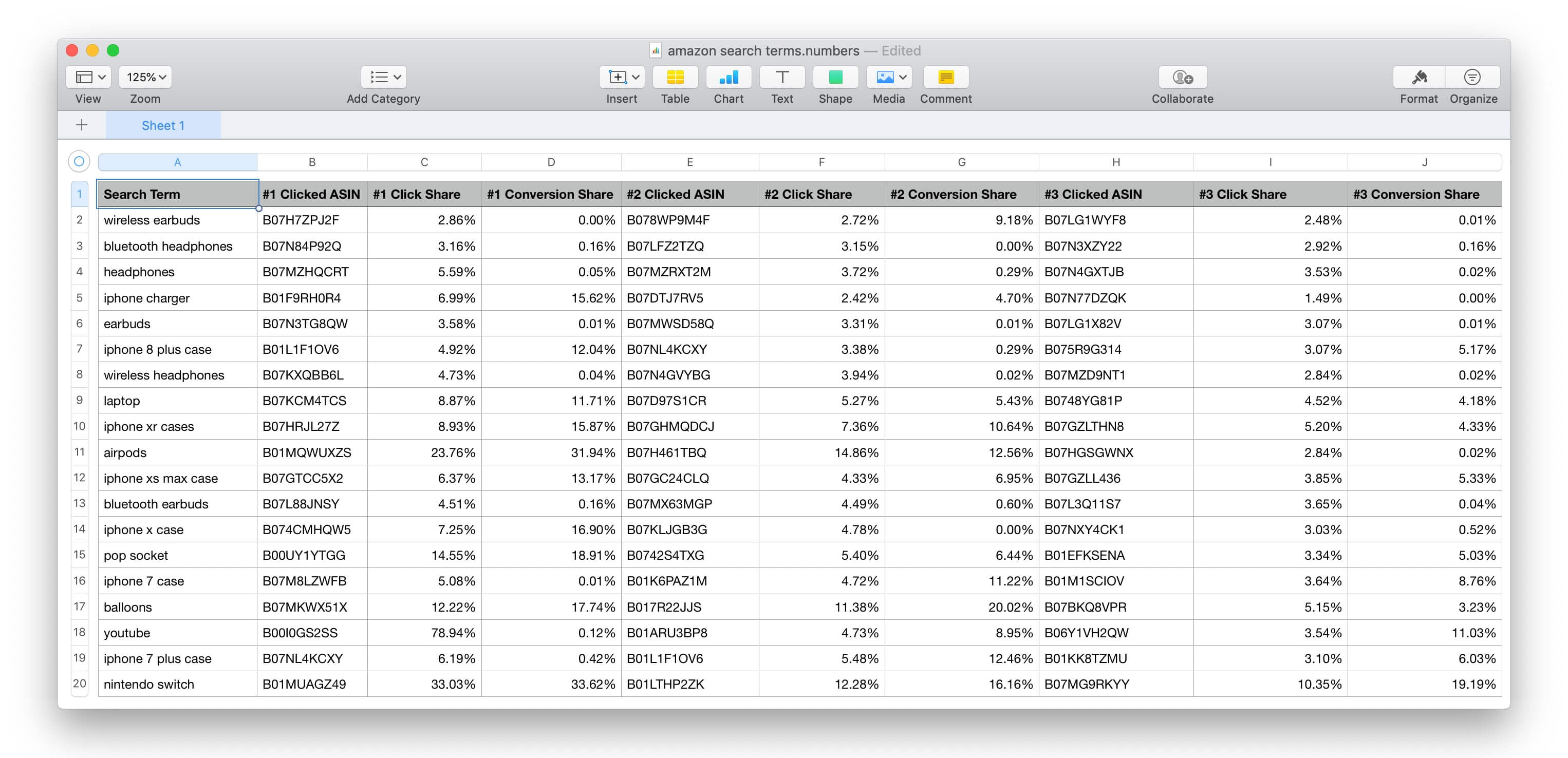
Task: Select the Search Term header cell
Action: click(178, 194)
